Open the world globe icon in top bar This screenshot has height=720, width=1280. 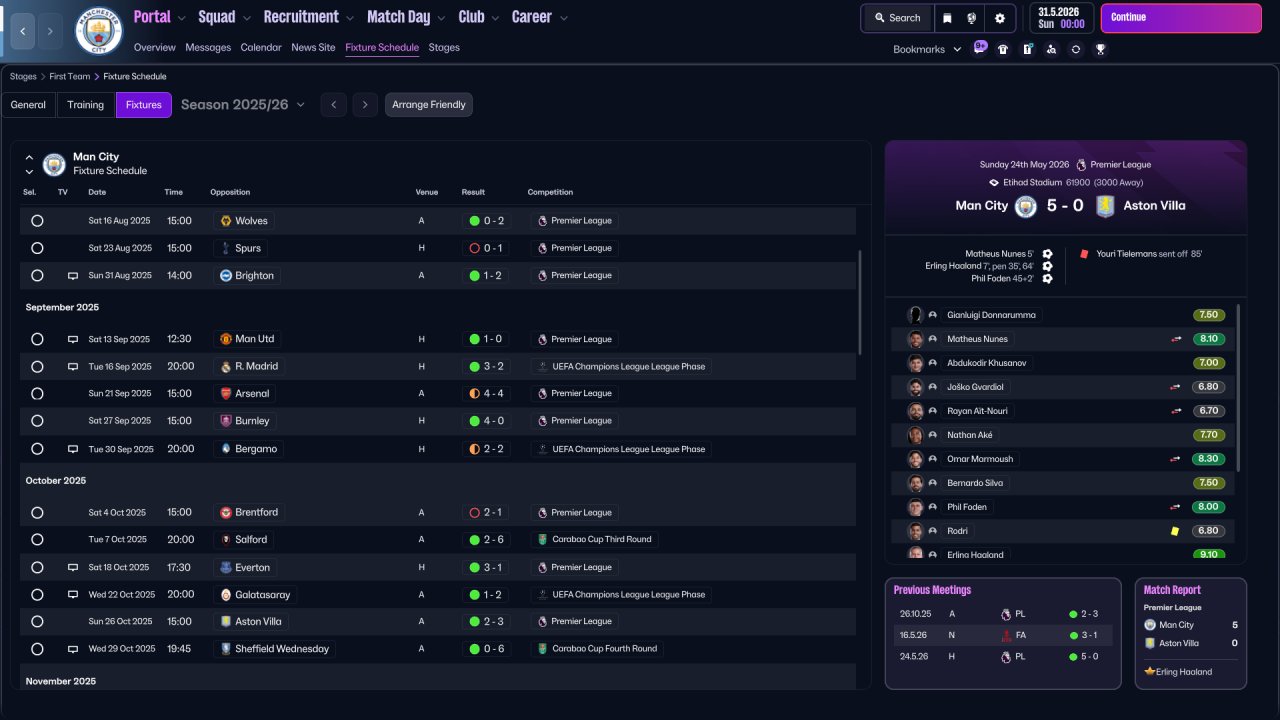(972, 18)
